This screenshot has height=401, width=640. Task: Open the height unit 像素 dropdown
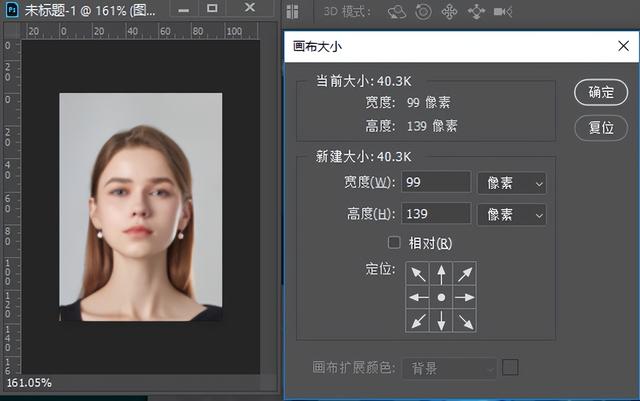click(512, 214)
